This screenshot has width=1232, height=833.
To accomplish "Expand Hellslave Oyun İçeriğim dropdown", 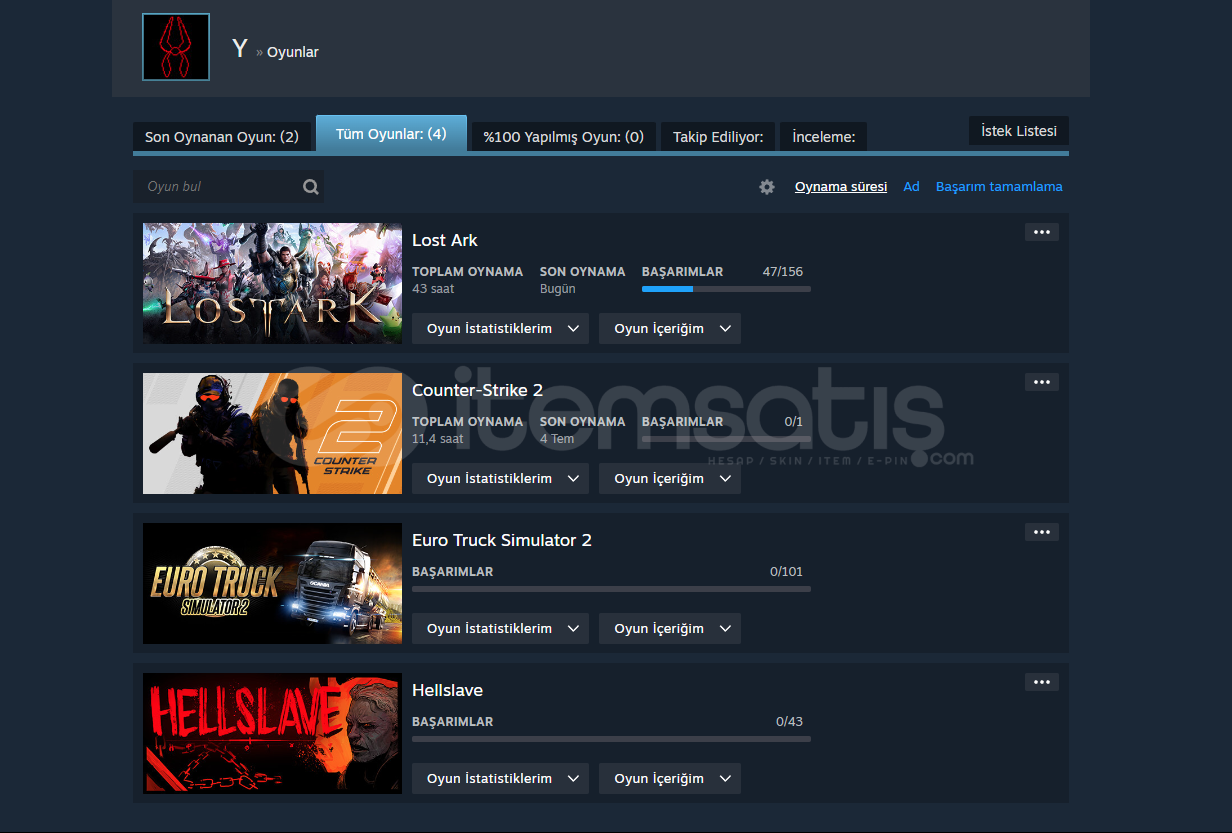I will (x=670, y=779).
